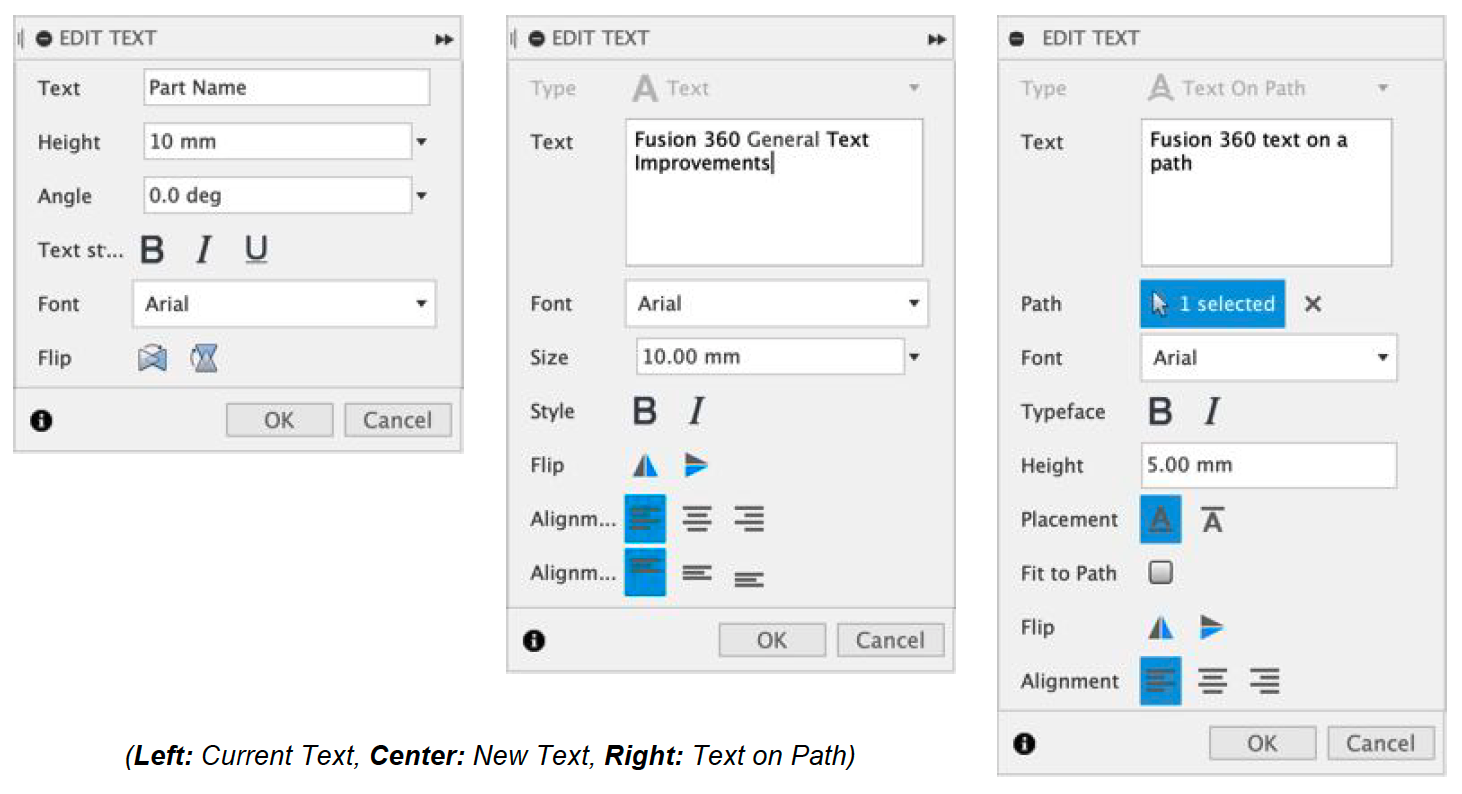Viewport: 1462px width, 794px height.
Task: Click Italic icon in center Edit Text panel
Action: (696, 411)
